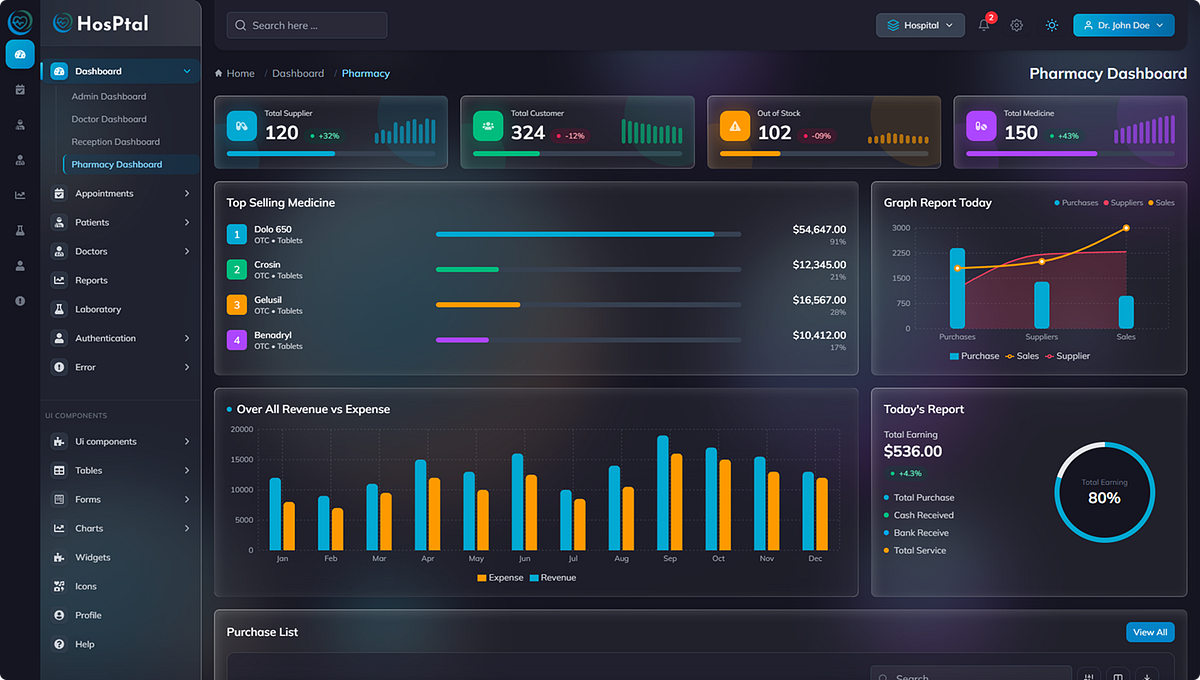The height and width of the screenshot is (680, 1200).
Task: Toggle the Expense series in the legend
Action: coord(500,577)
